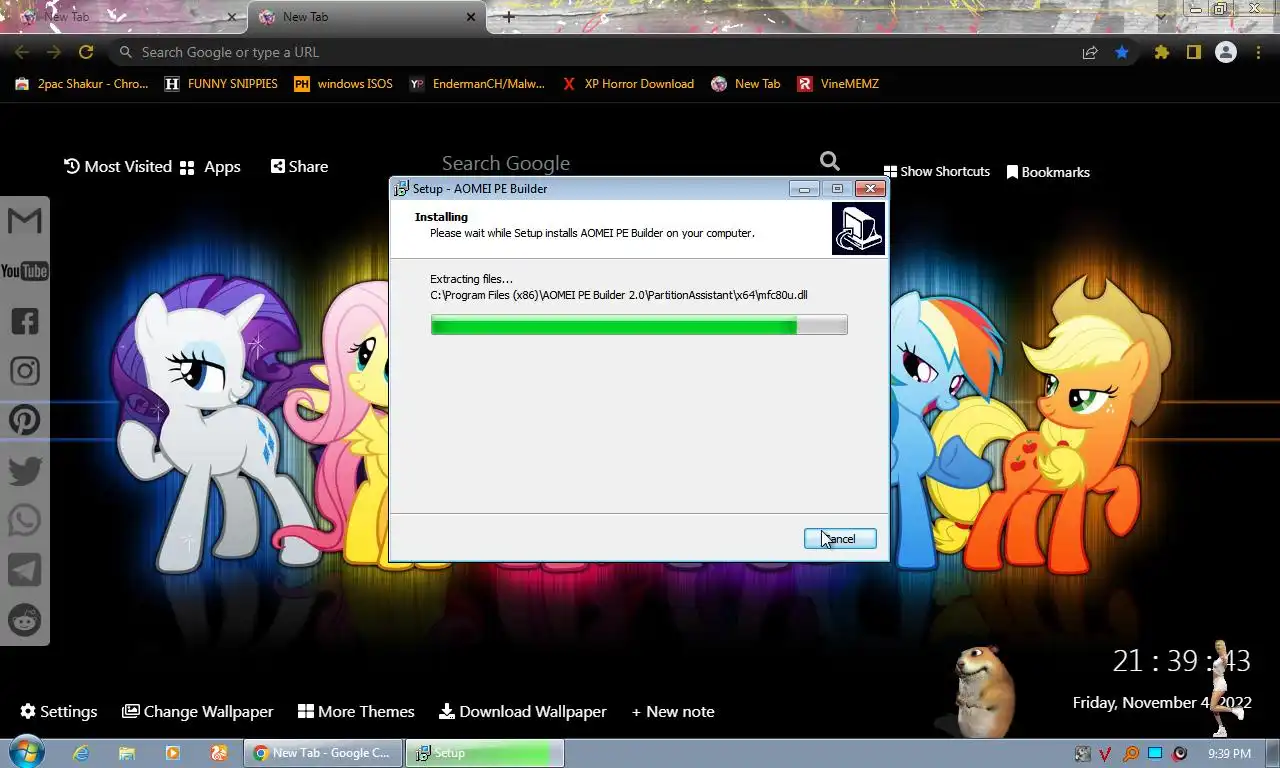1280x768 pixels.
Task: Switch to Chrome taskbar button
Action: 323,753
